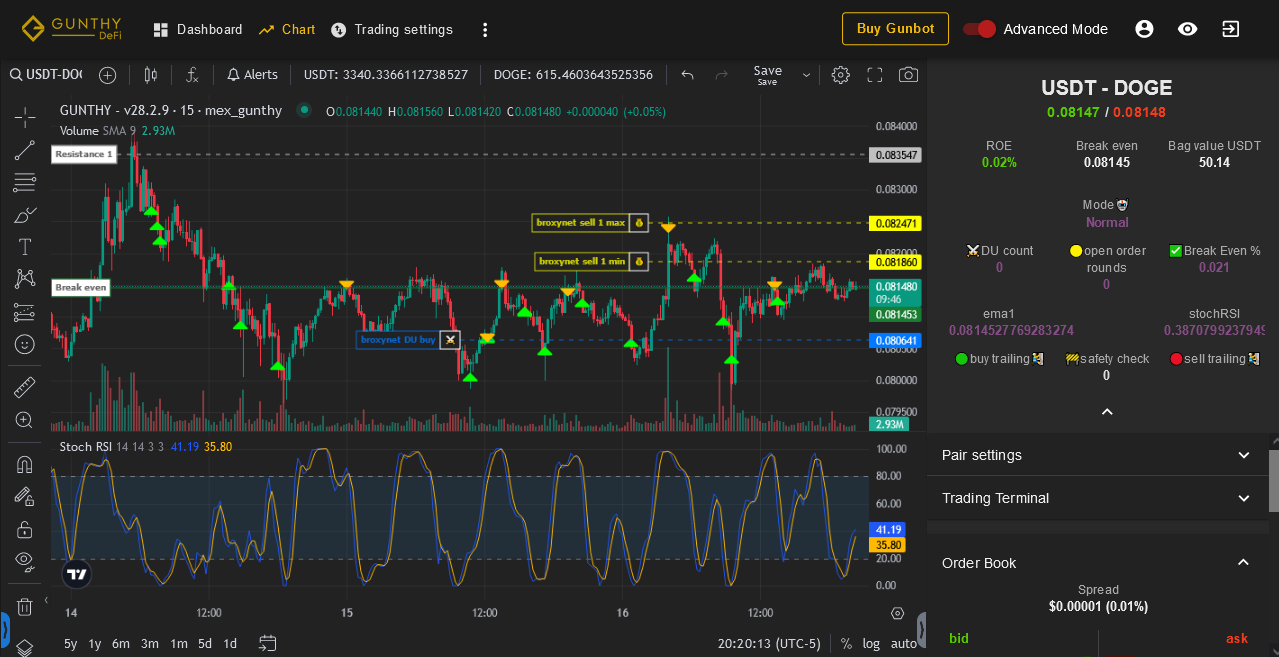This screenshot has width=1279, height=657.
Task: Select the trend line drawing tool
Action: click(25, 150)
